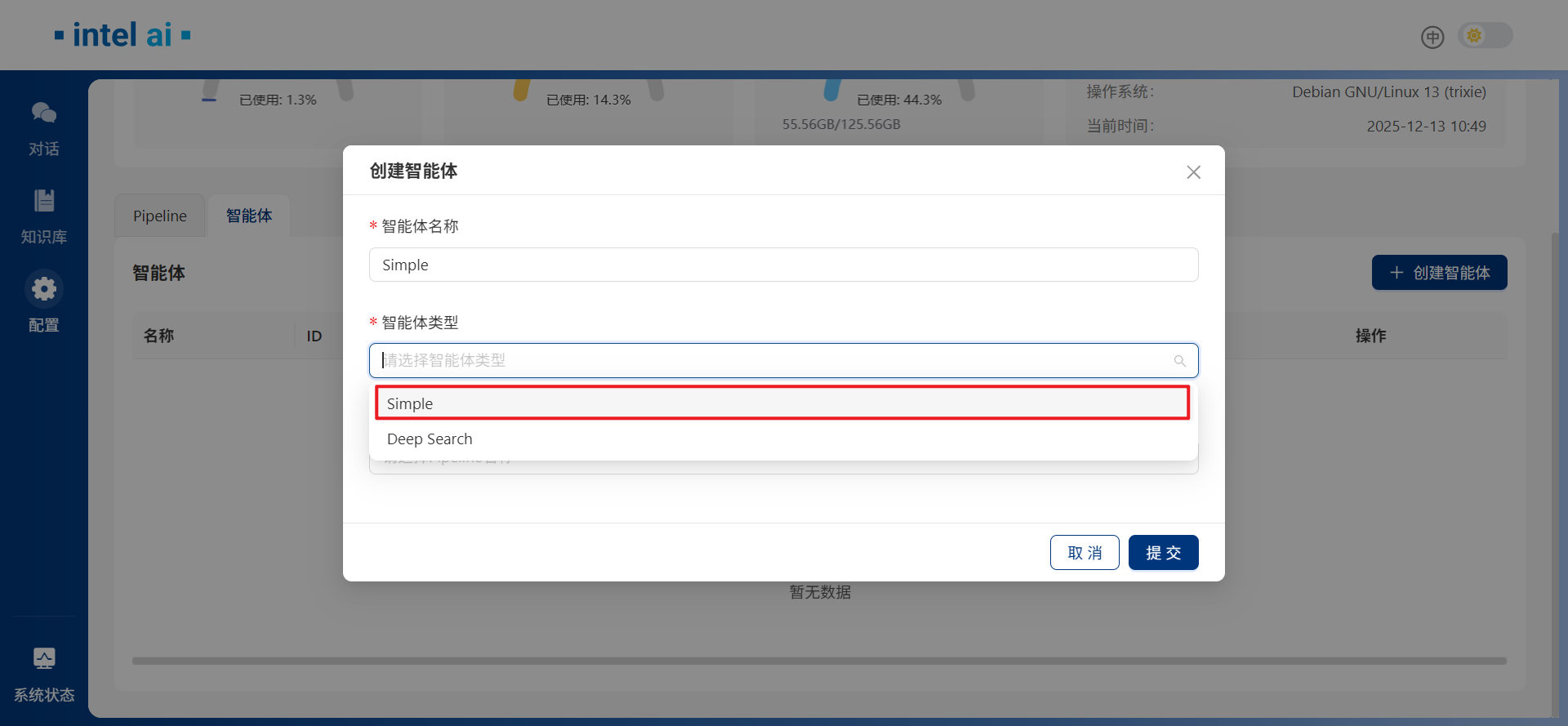Select the 智能体 tab

tap(249, 216)
